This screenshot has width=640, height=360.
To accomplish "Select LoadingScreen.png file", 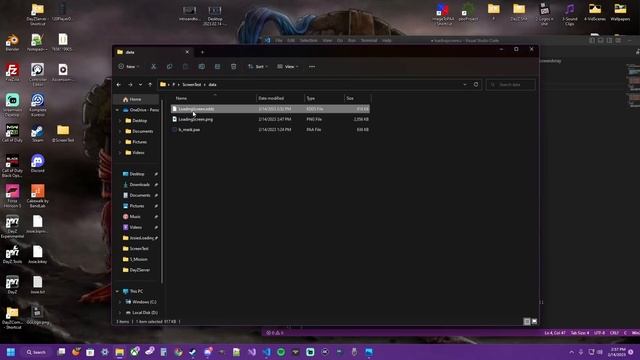I will 270,119.
